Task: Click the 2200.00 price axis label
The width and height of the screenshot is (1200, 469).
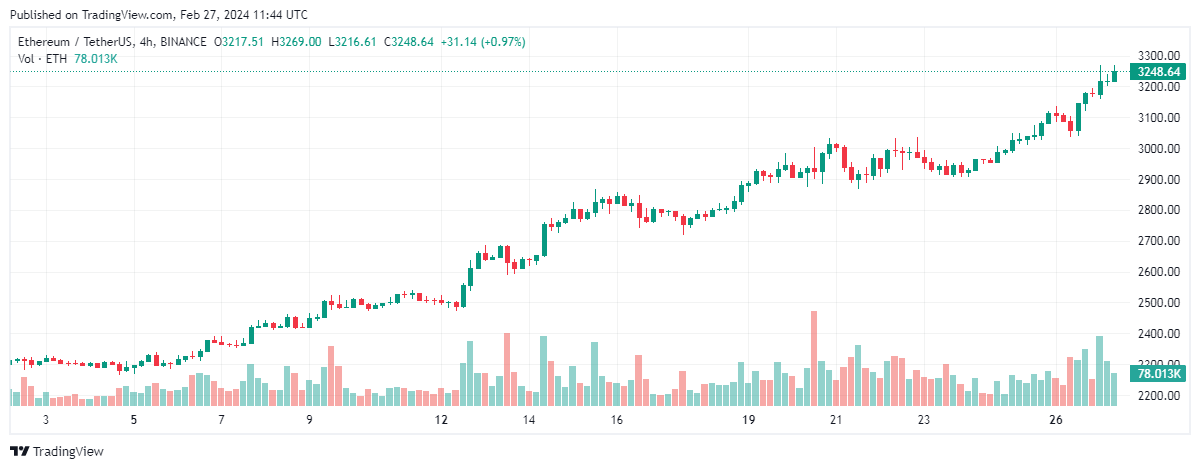Action: 1158,396
